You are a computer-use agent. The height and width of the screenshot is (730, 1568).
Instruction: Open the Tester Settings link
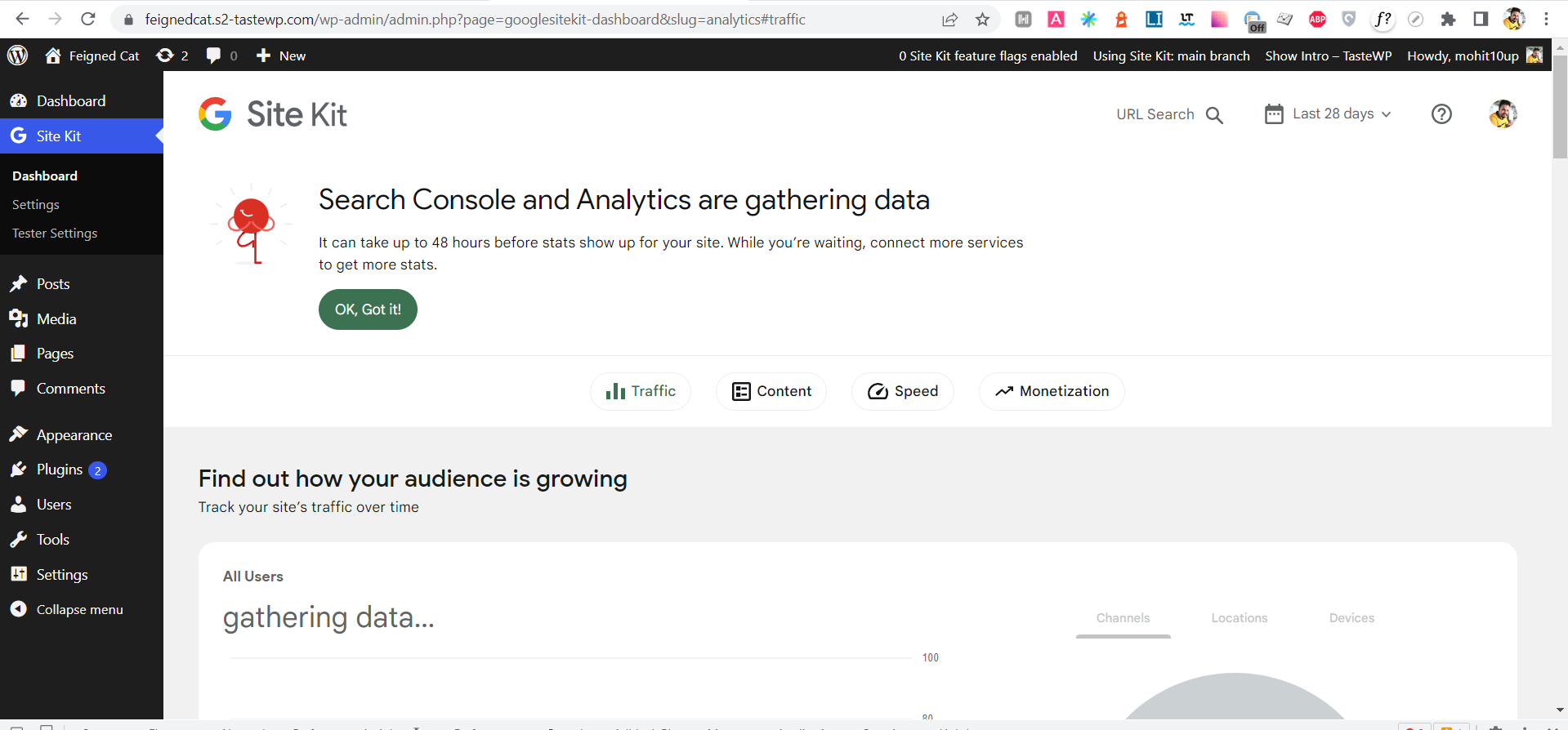click(55, 234)
